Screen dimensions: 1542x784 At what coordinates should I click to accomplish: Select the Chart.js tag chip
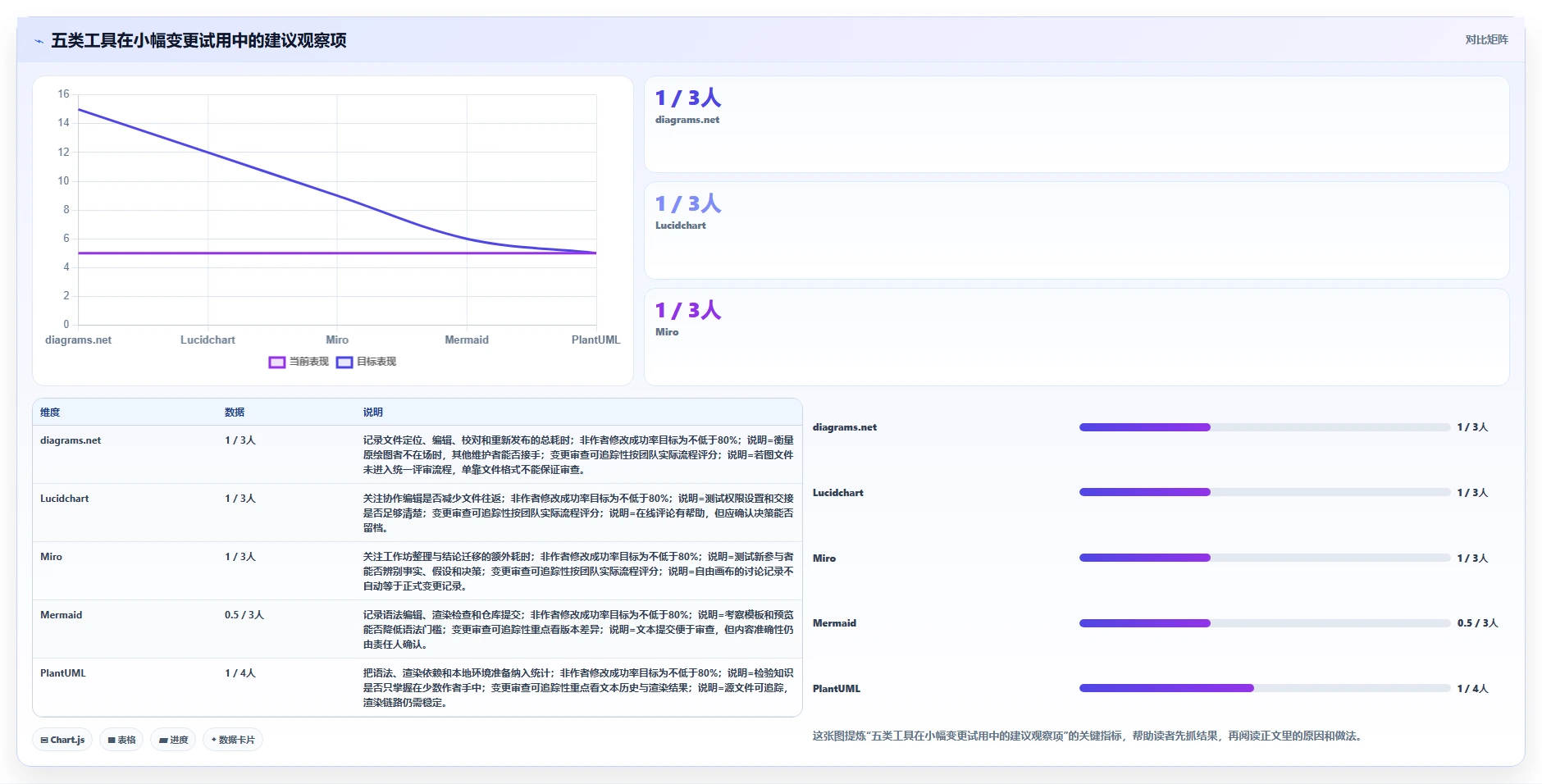(62, 740)
